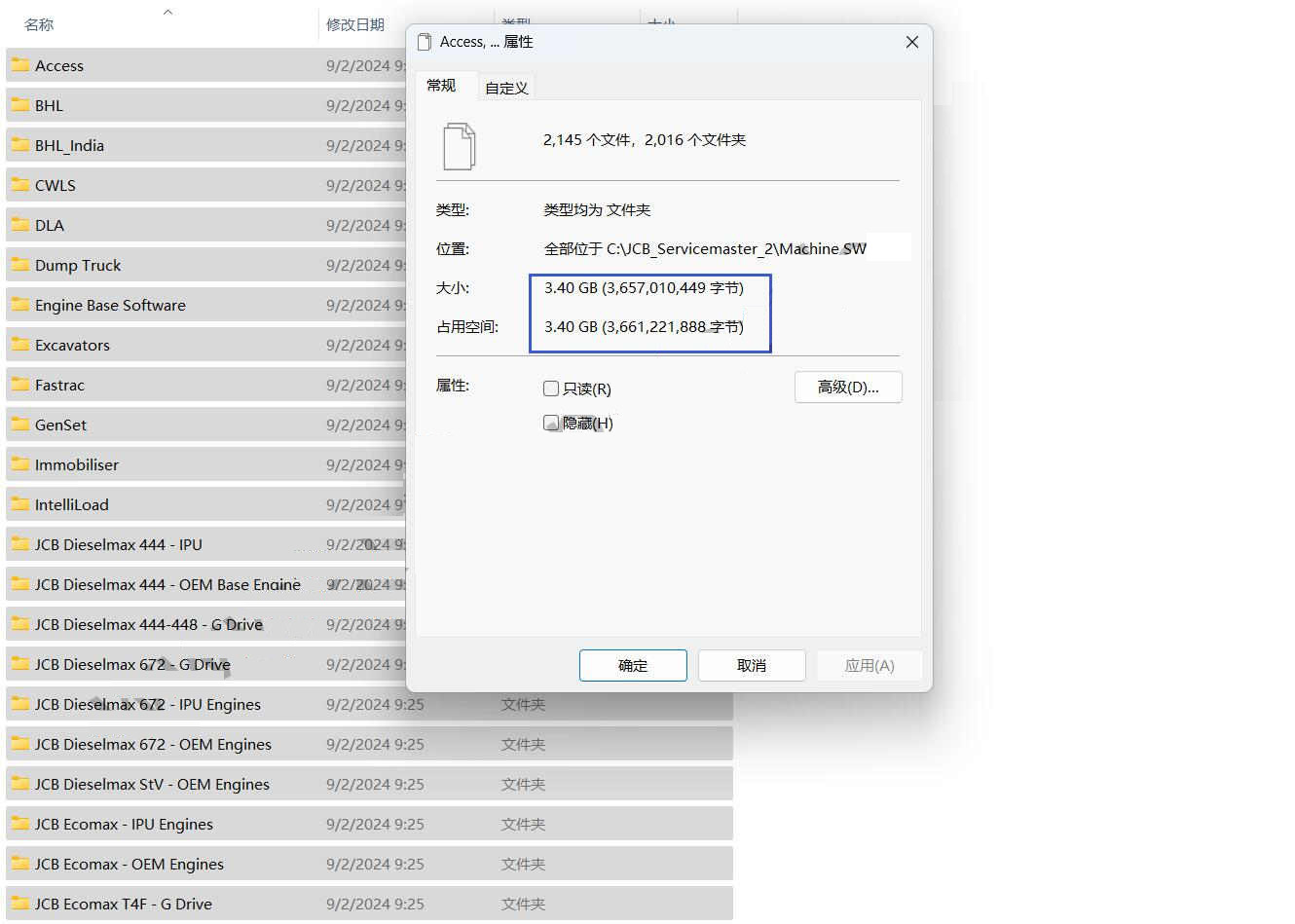This screenshot has height=924, width=1295.
Task: Select the 常规 tab
Action: (x=443, y=86)
